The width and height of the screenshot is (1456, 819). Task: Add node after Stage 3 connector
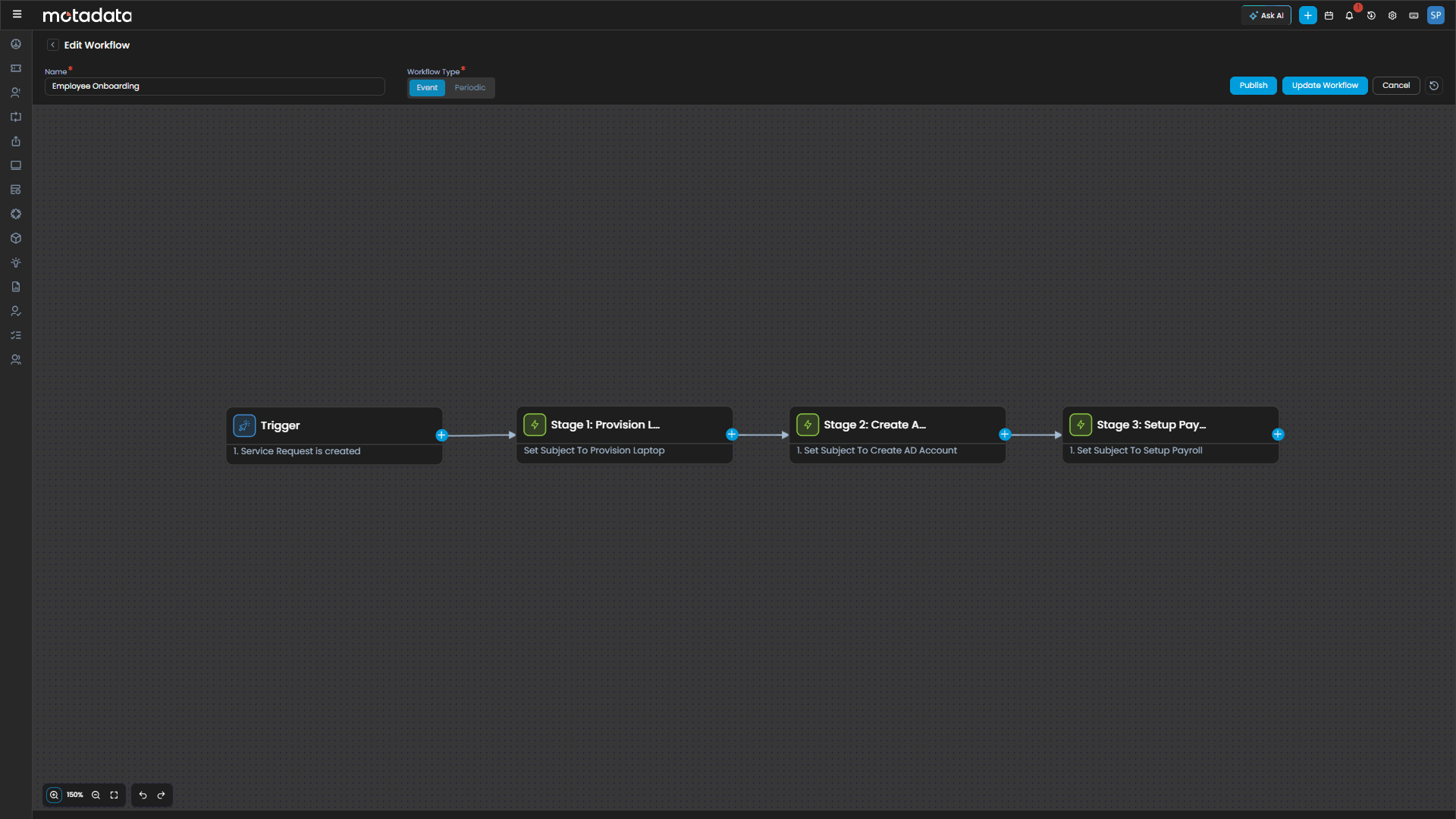(1278, 435)
